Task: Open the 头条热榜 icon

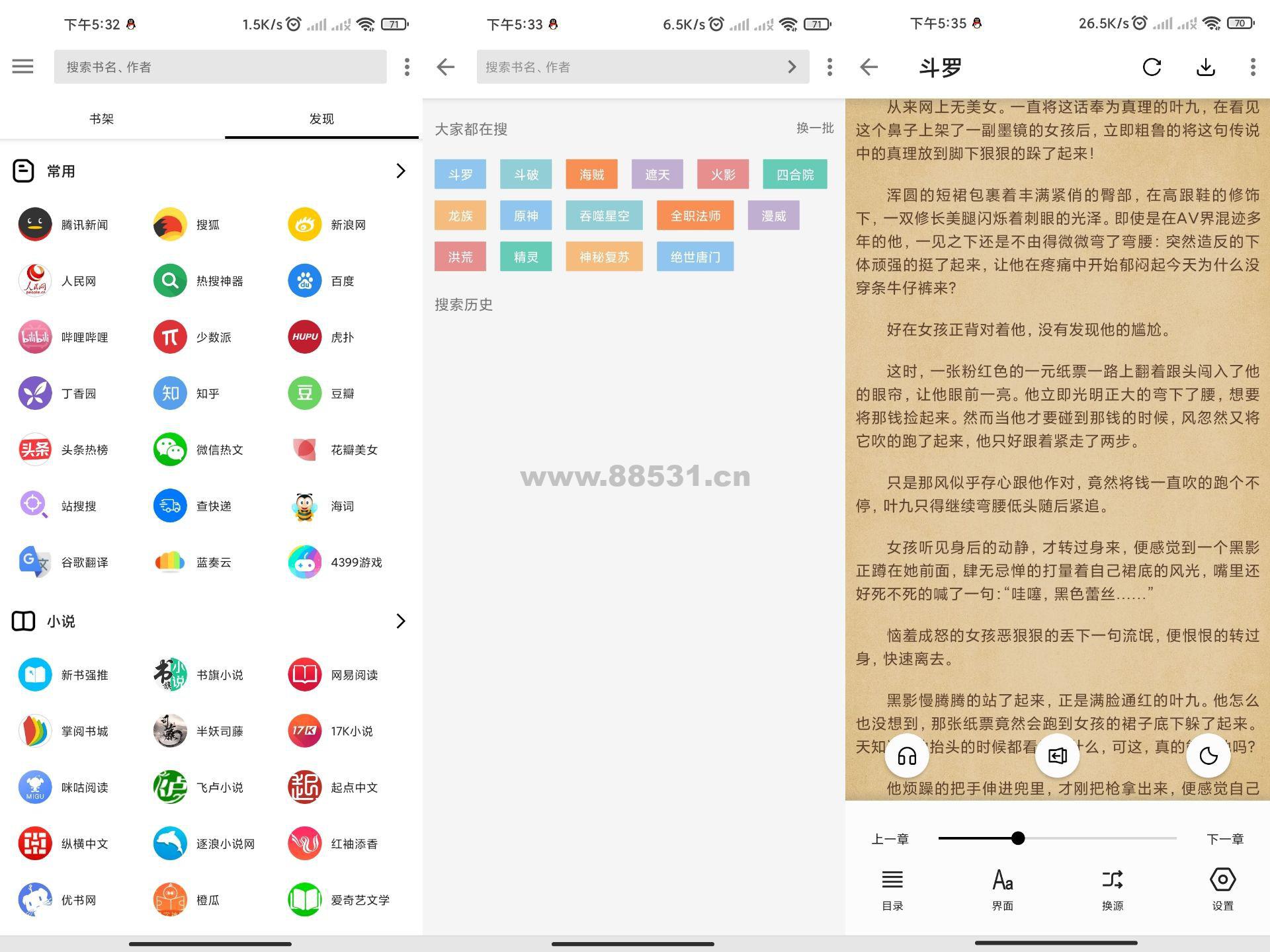Action: pos(35,450)
